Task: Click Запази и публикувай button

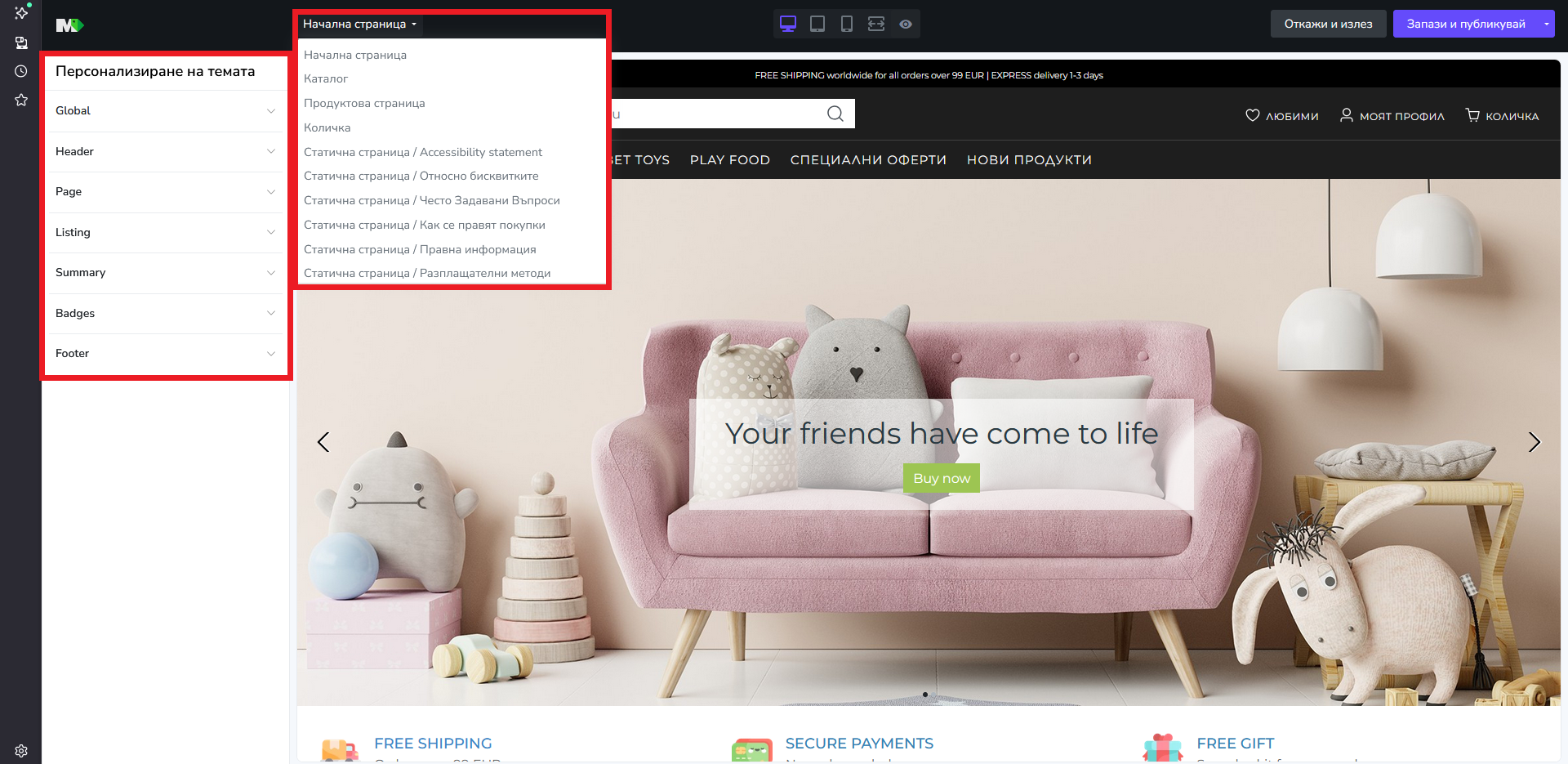Action: click(x=1466, y=24)
